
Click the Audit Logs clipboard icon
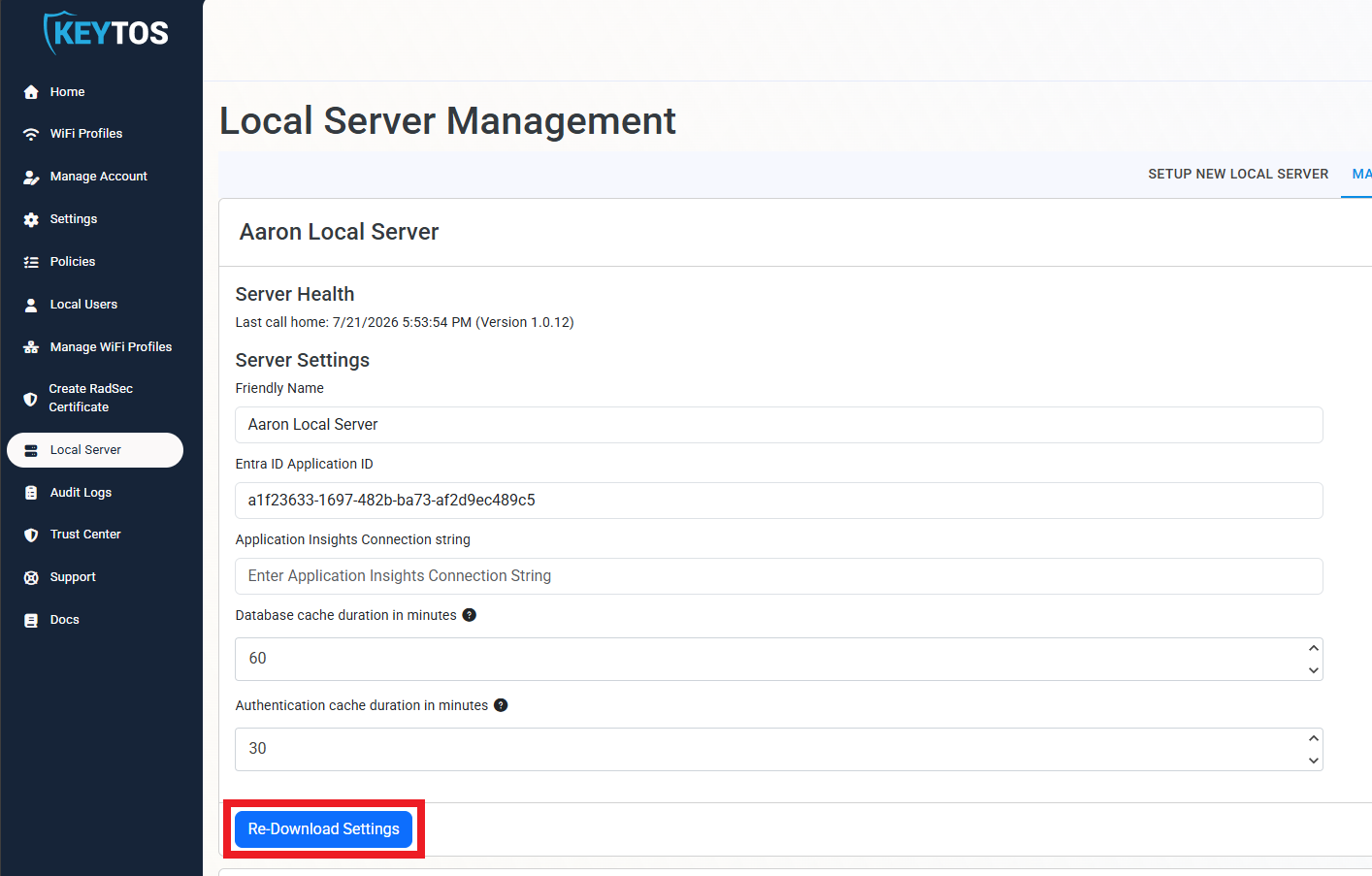[x=31, y=493]
